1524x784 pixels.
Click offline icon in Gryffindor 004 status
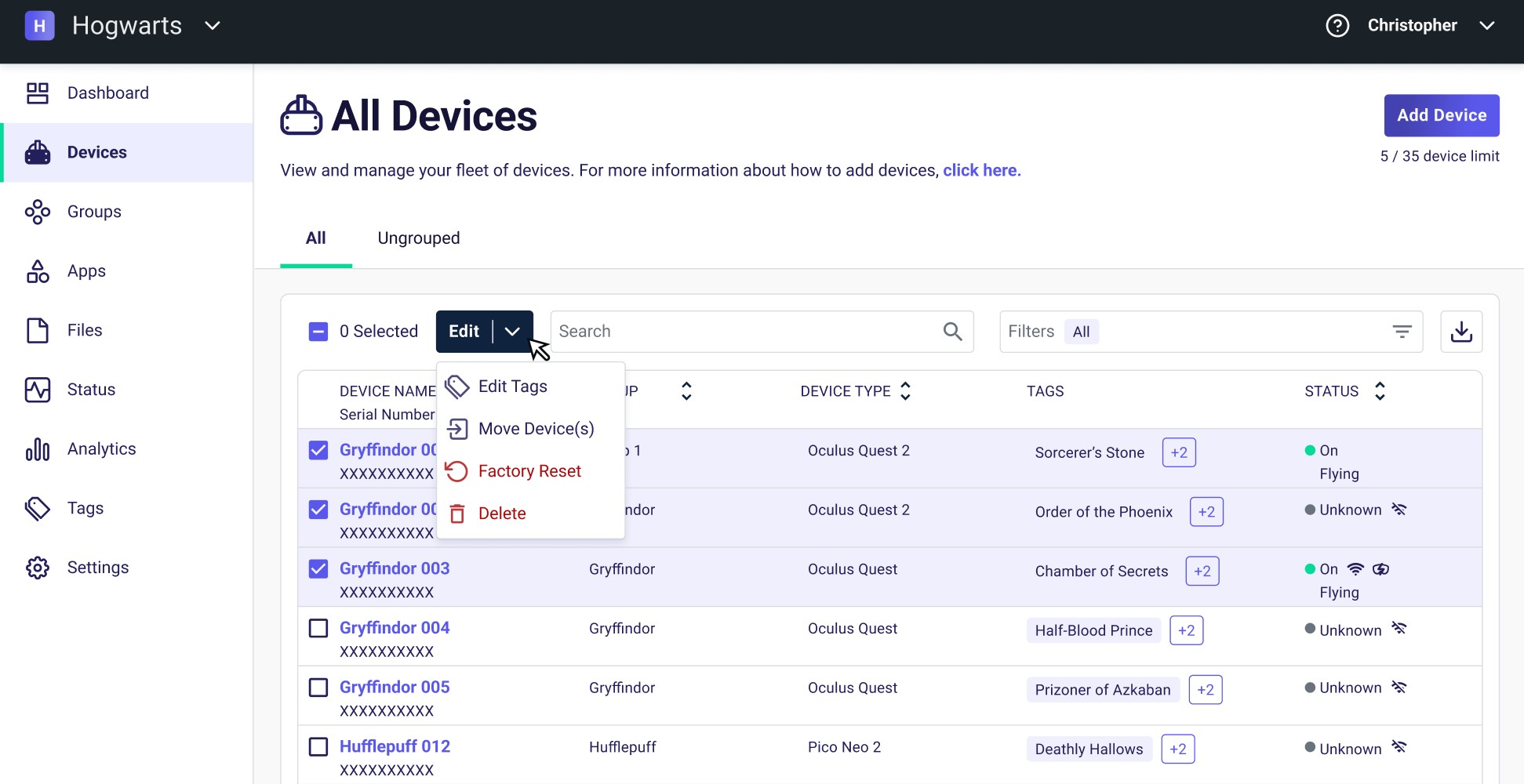coord(1399,628)
